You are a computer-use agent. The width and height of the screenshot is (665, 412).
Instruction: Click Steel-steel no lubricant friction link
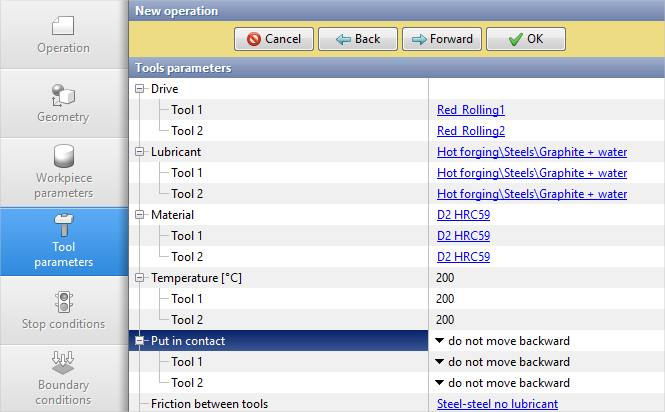click(497, 404)
